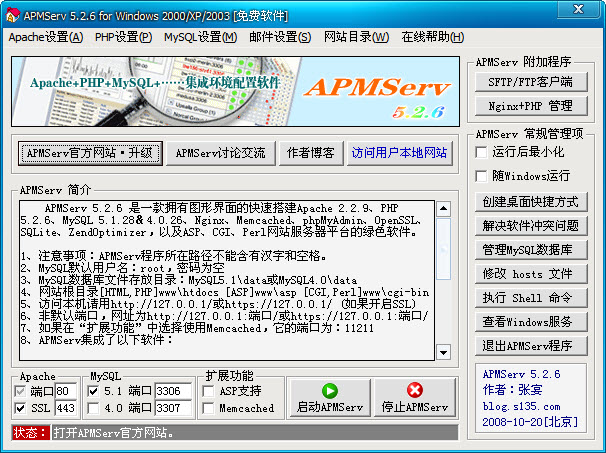Open the 邮件设置(S) menu
Image resolution: width=606 pixels, height=453 pixels.
click(x=280, y=37)
